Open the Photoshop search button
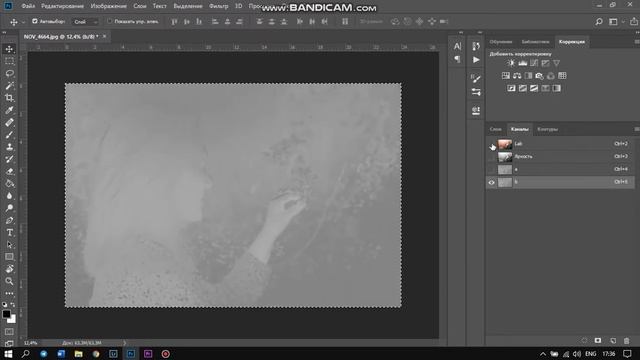This screenshot has height=360, width=640. pos(599,22)
